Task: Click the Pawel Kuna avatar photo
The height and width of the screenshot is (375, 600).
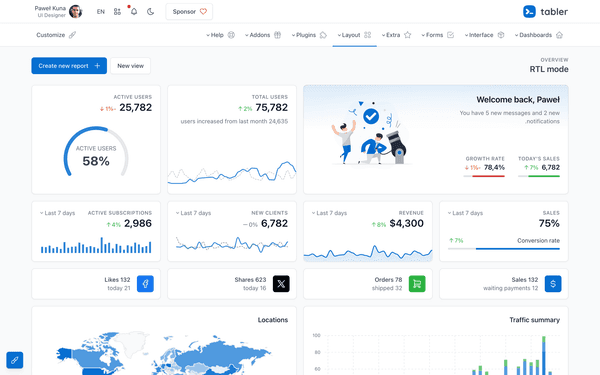Action: click(75, 11)
